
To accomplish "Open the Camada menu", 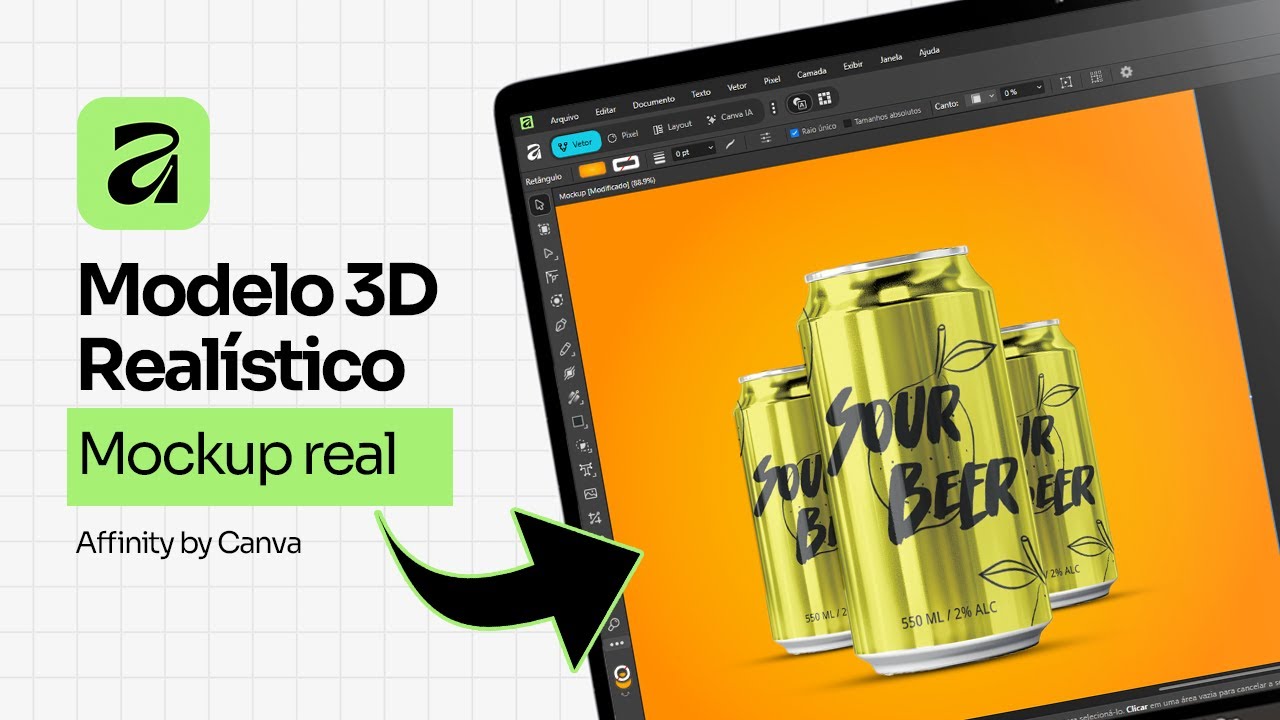I will pyautogui.click(x=811, y=74).
